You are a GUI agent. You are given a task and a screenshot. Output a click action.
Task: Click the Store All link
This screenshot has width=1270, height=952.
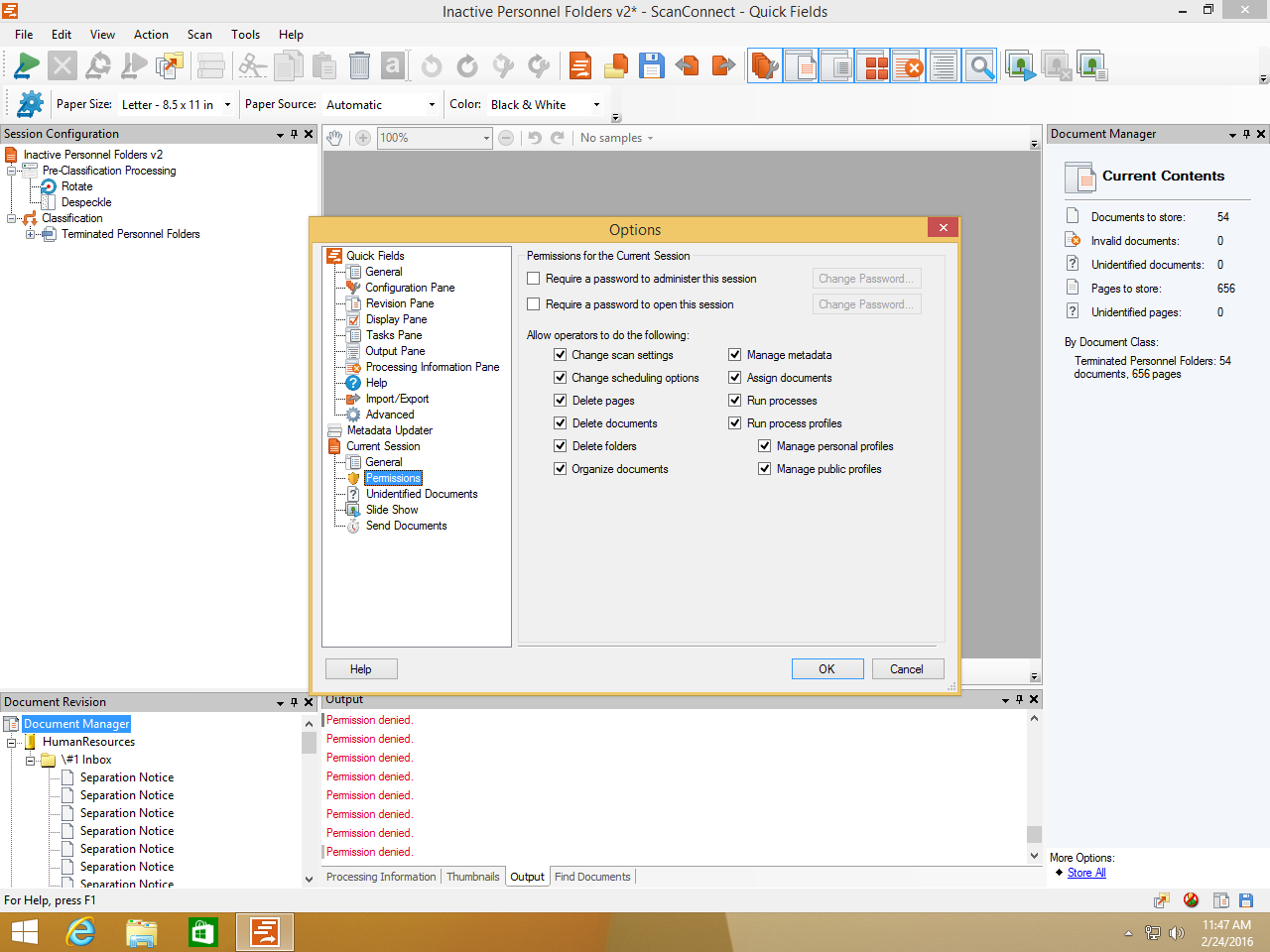pos(1086,873)
